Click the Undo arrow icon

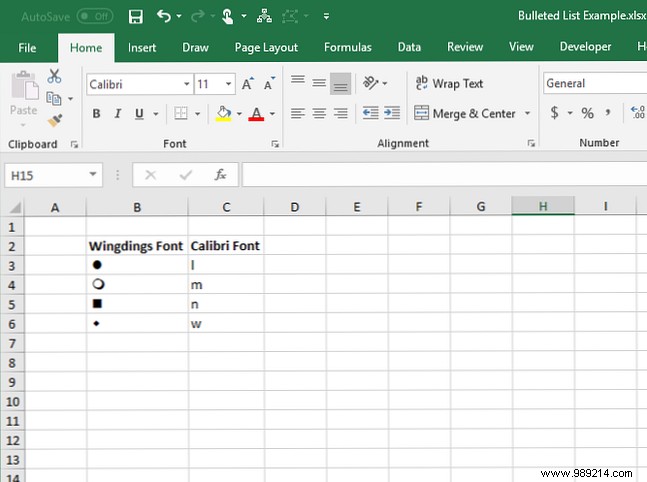[164, 16]
